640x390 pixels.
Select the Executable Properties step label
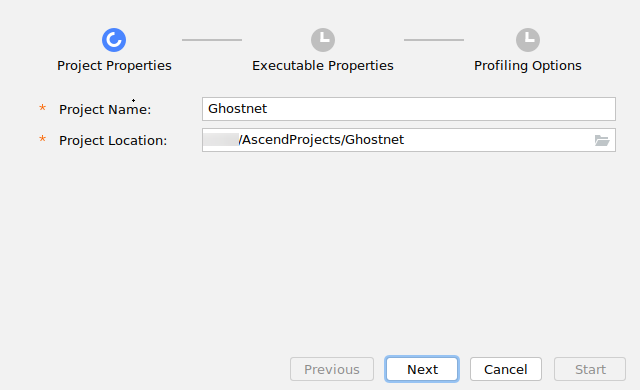pyautogui.click(x=323, y=66)
